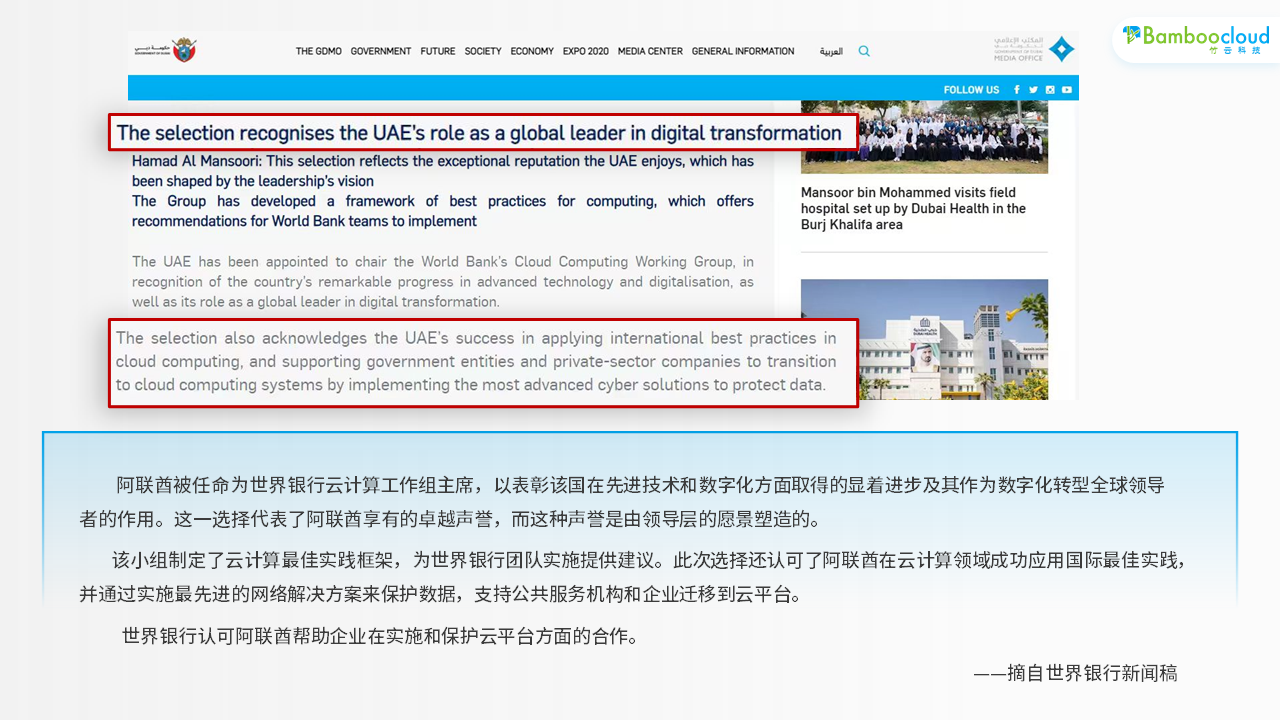1280x720 pixels.
Task: Open the Instagram social icon
Action: point(1050,90)
